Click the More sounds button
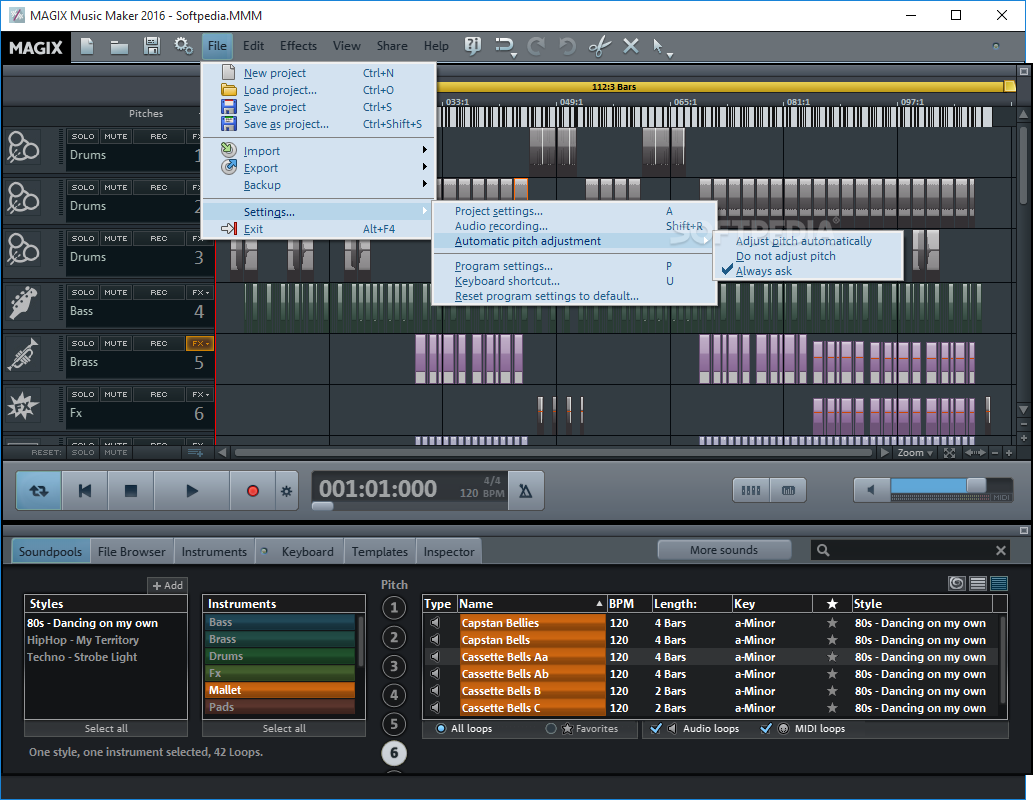This screenshot has width=1033, height=800. (724, 550)
